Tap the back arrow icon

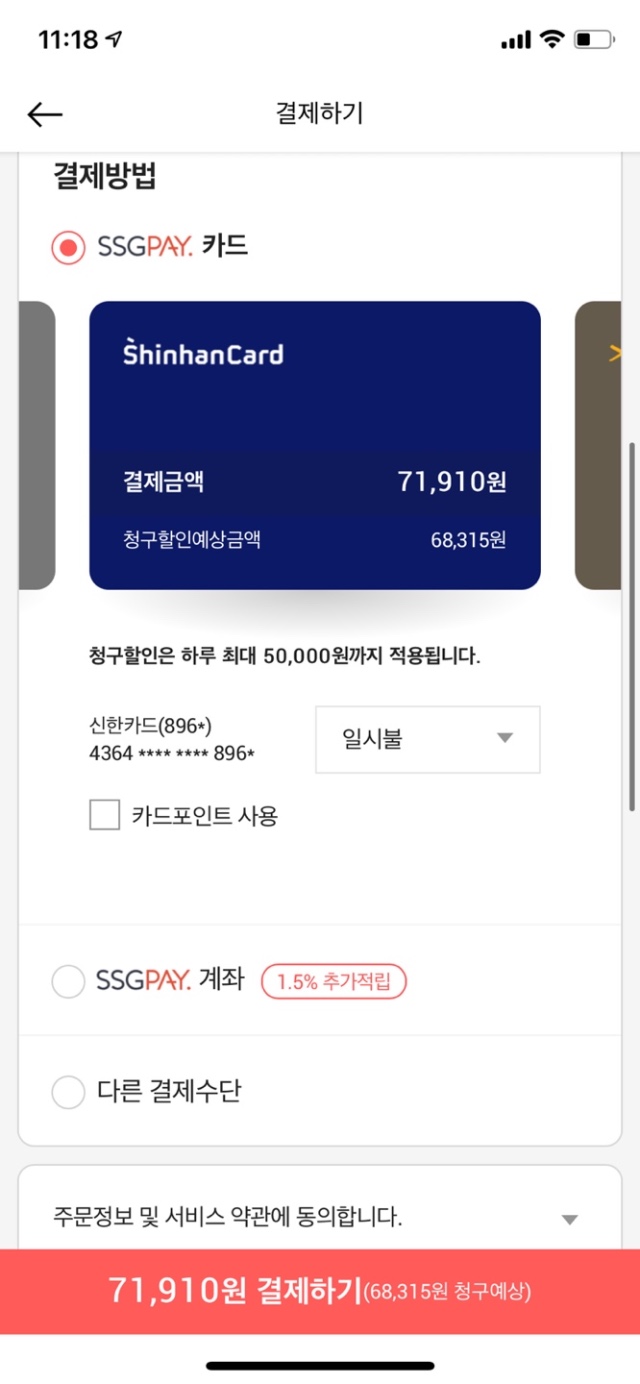click(x=45, y=115)
